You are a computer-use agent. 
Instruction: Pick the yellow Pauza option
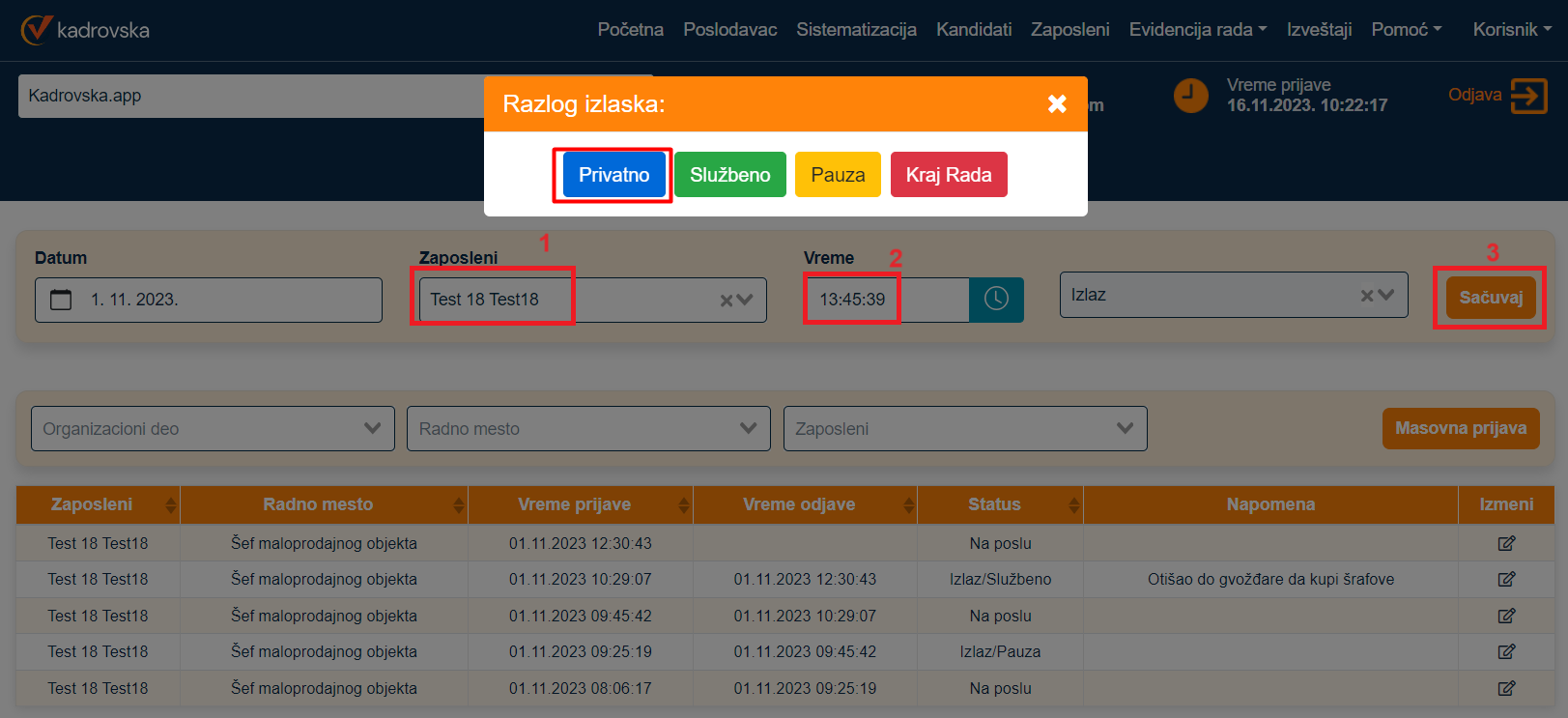tap(838, 175)
